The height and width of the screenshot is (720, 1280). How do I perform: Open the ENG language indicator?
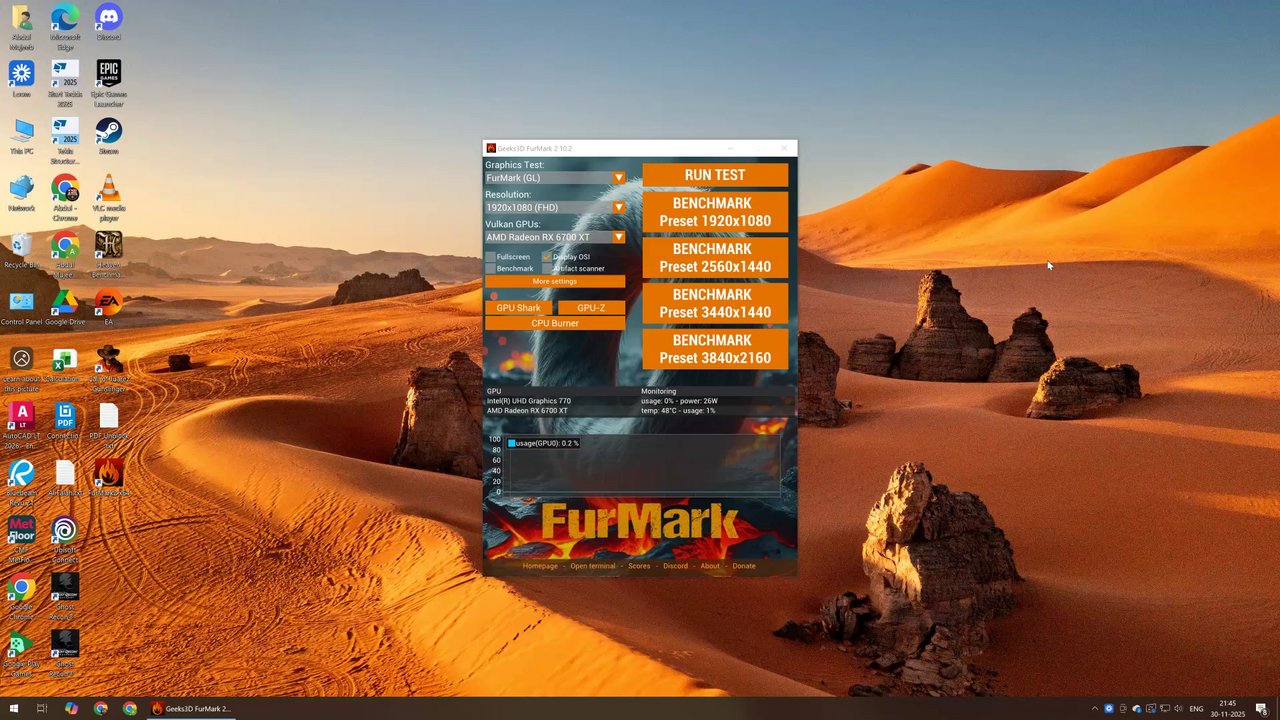1196,709
